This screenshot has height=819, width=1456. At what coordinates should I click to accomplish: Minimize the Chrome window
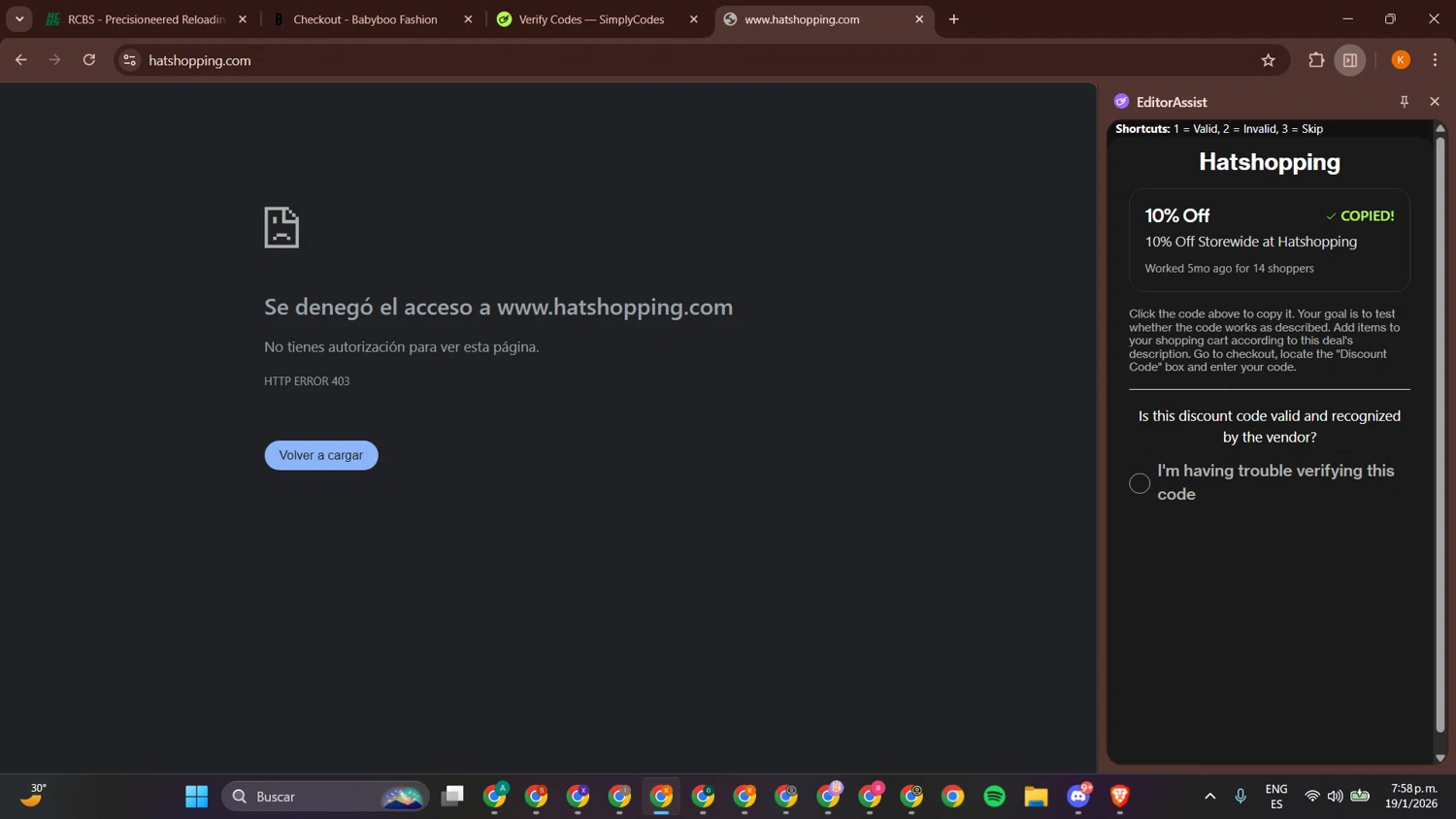(x=1347, y=19)
